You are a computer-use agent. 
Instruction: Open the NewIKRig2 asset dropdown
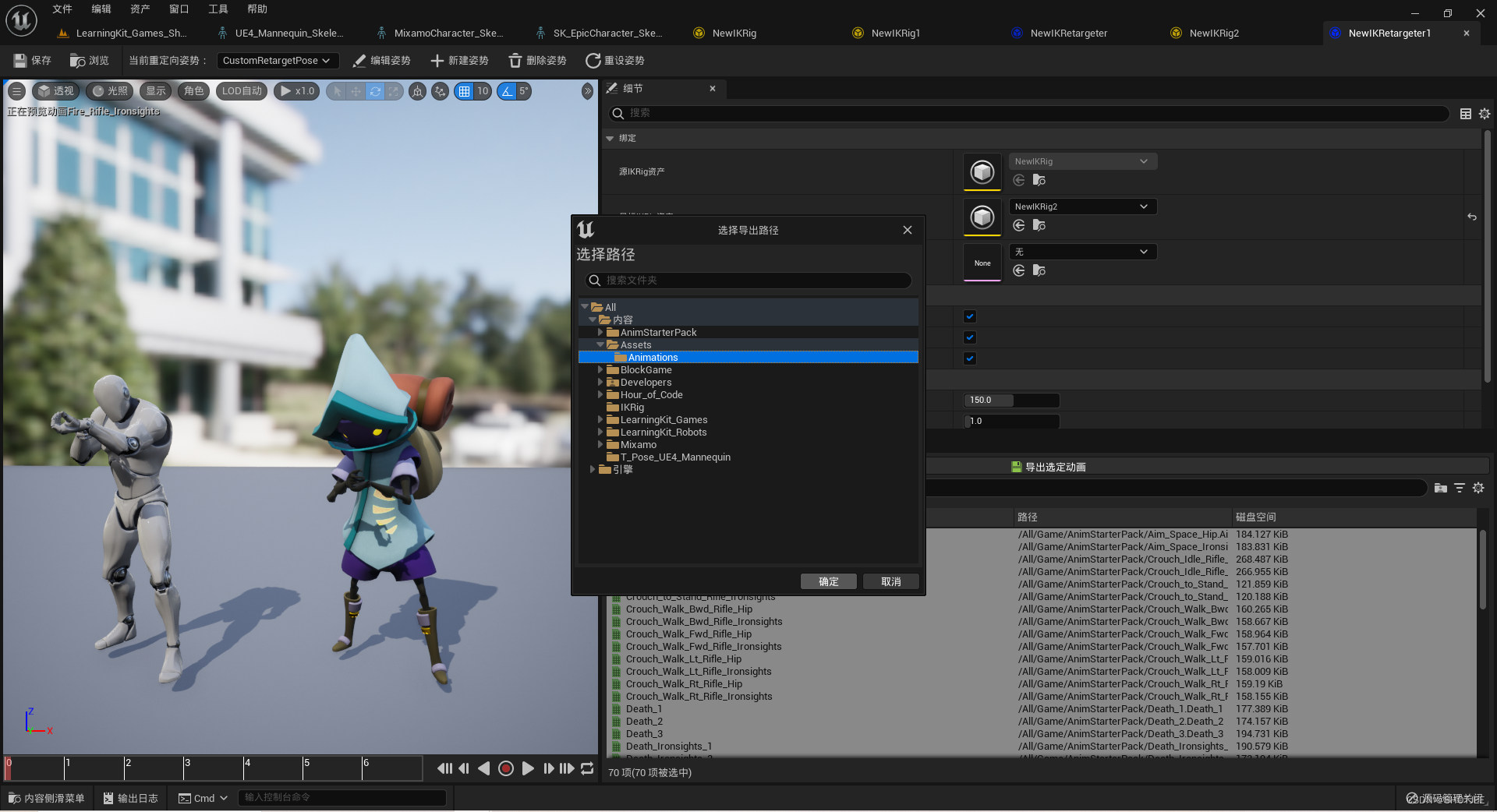click(1083, 207)
